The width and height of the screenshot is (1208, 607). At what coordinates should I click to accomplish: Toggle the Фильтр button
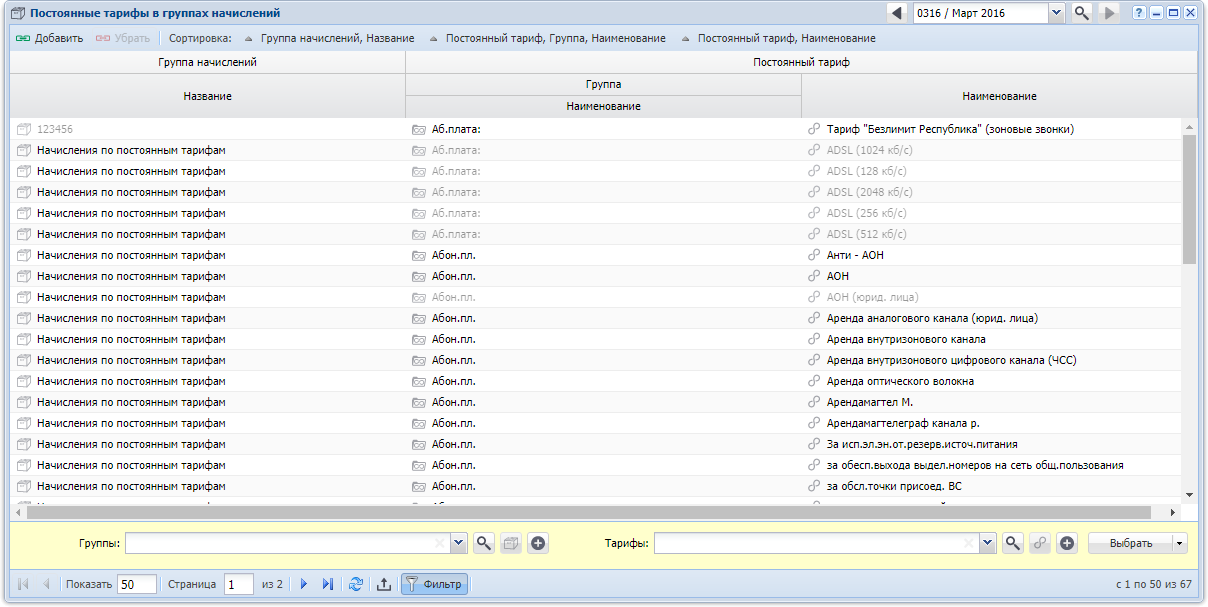(x=434, y=584)
